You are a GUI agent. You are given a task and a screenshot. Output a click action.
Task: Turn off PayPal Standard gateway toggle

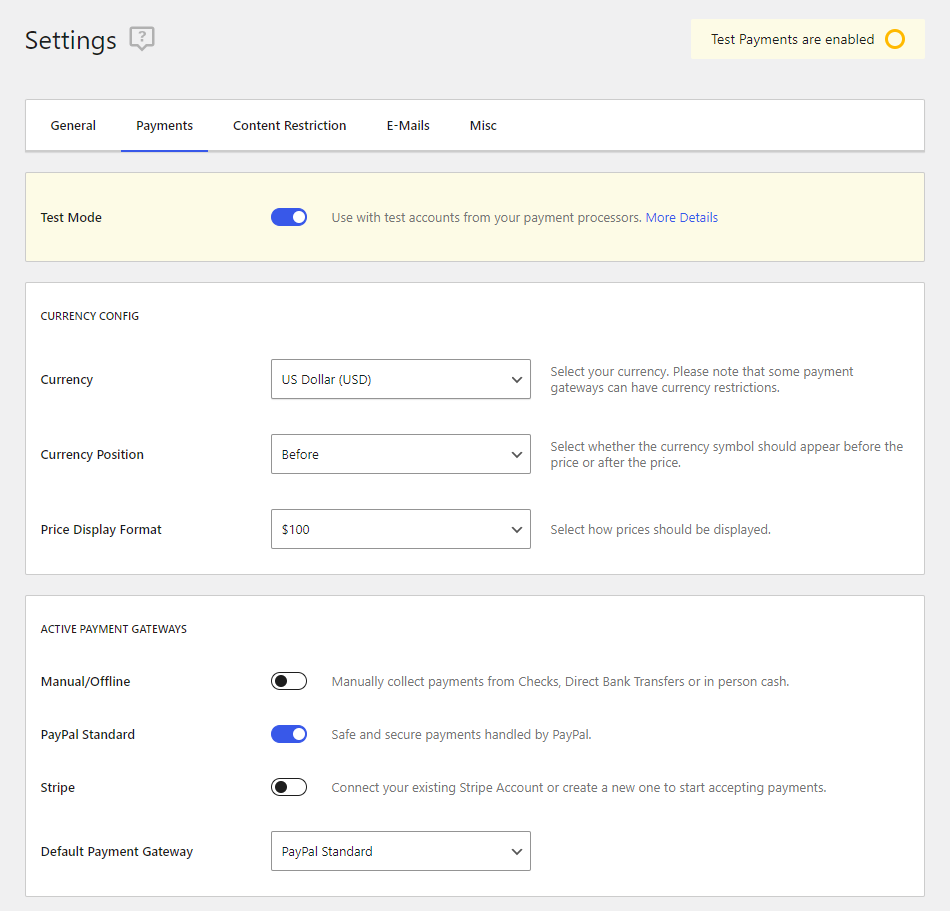pos(289,735)
